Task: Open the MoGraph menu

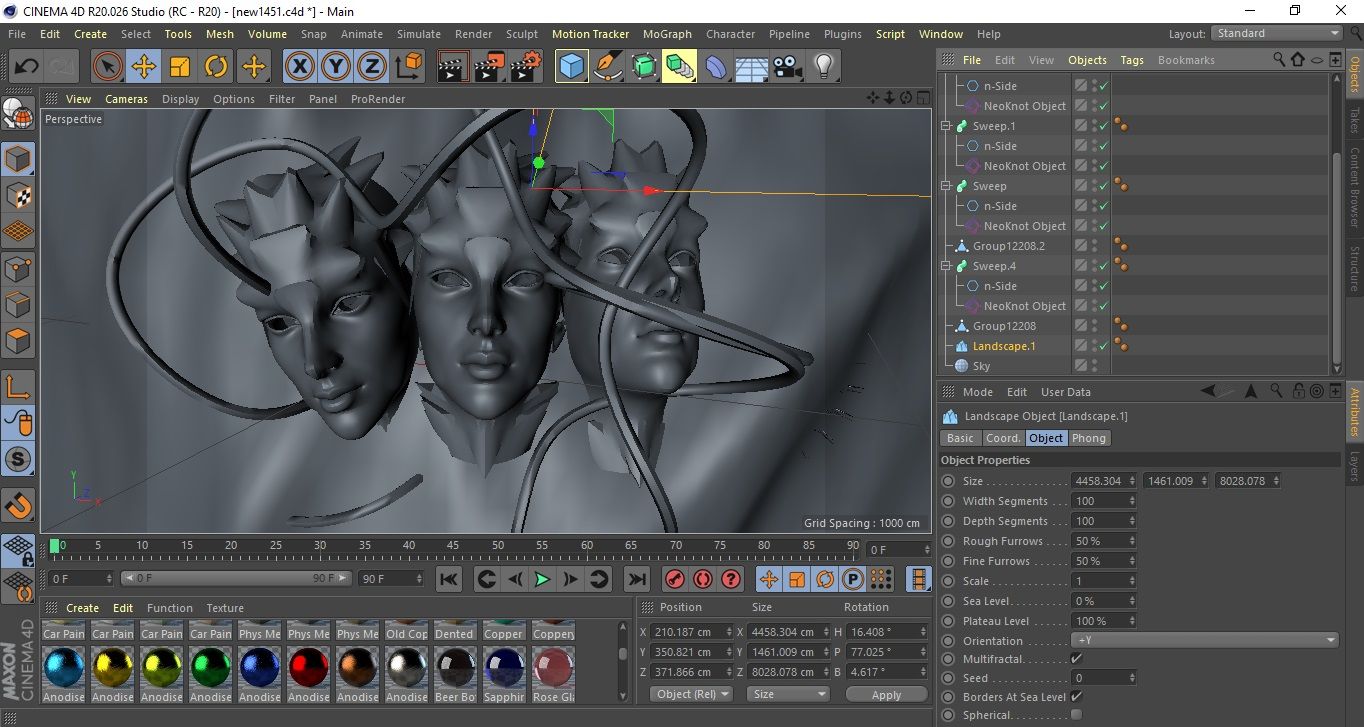Action: tap(666, 34)
